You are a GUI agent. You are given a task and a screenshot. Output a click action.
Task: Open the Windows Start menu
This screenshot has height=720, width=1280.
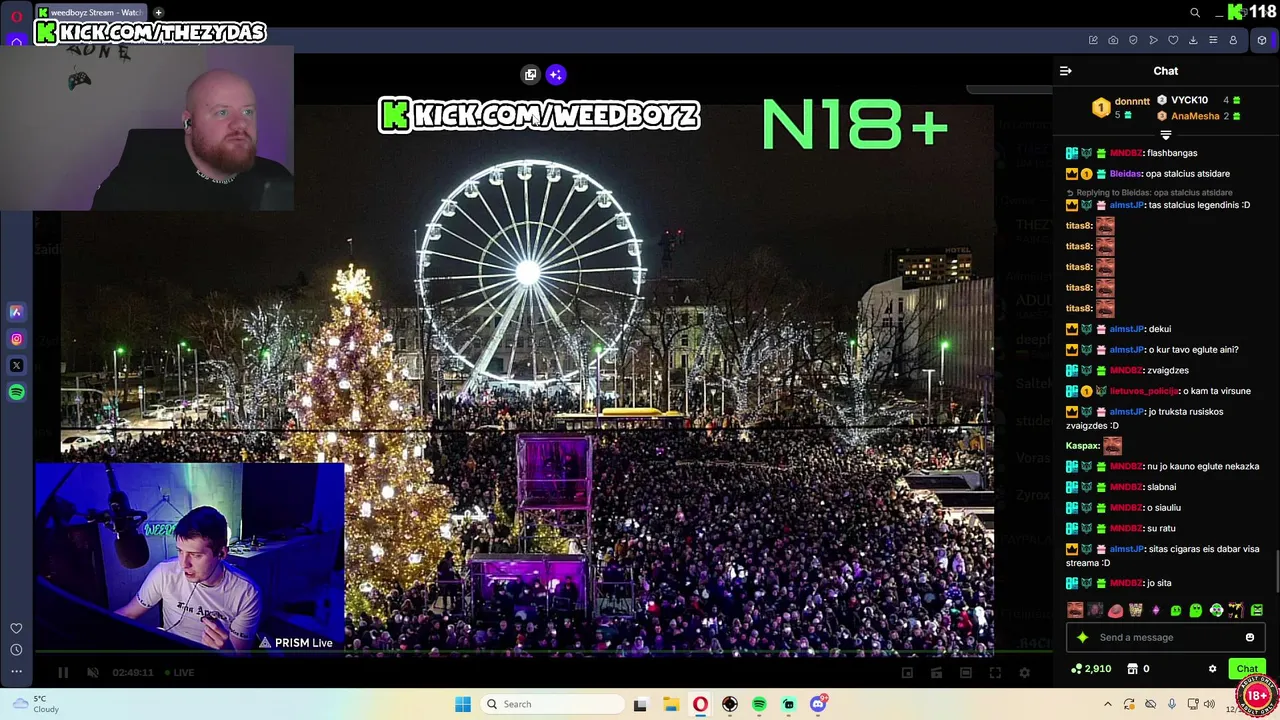462,704
